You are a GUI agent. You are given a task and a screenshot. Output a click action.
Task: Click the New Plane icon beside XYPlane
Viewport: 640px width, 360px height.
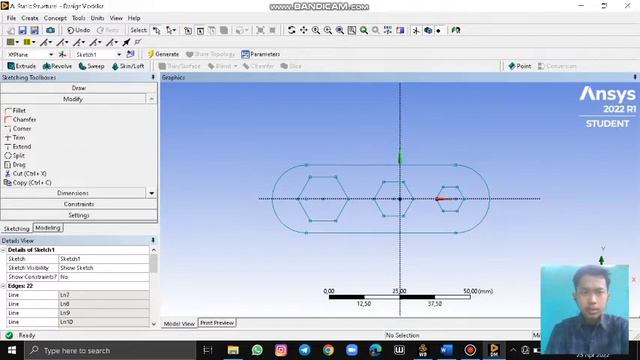(x=62, y=54)
